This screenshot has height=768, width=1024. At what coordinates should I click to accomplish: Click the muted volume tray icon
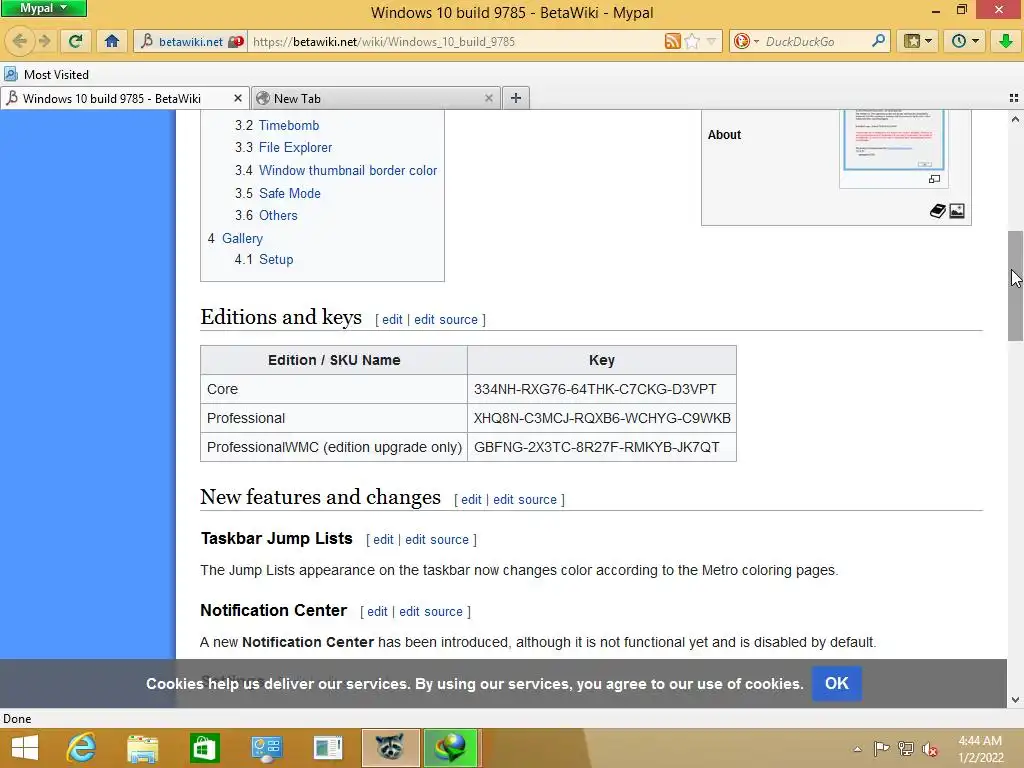pyautogui.click(x=930, y=749)
